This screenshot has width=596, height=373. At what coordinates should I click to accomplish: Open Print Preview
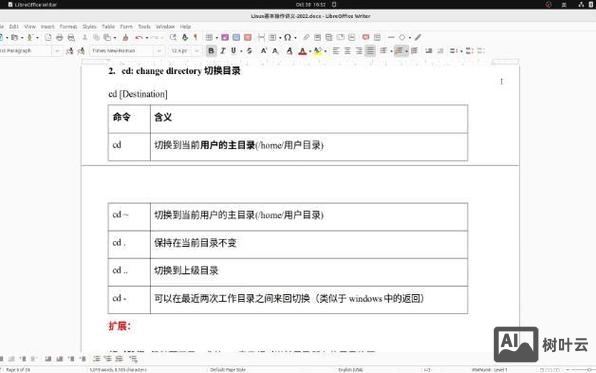71,37
